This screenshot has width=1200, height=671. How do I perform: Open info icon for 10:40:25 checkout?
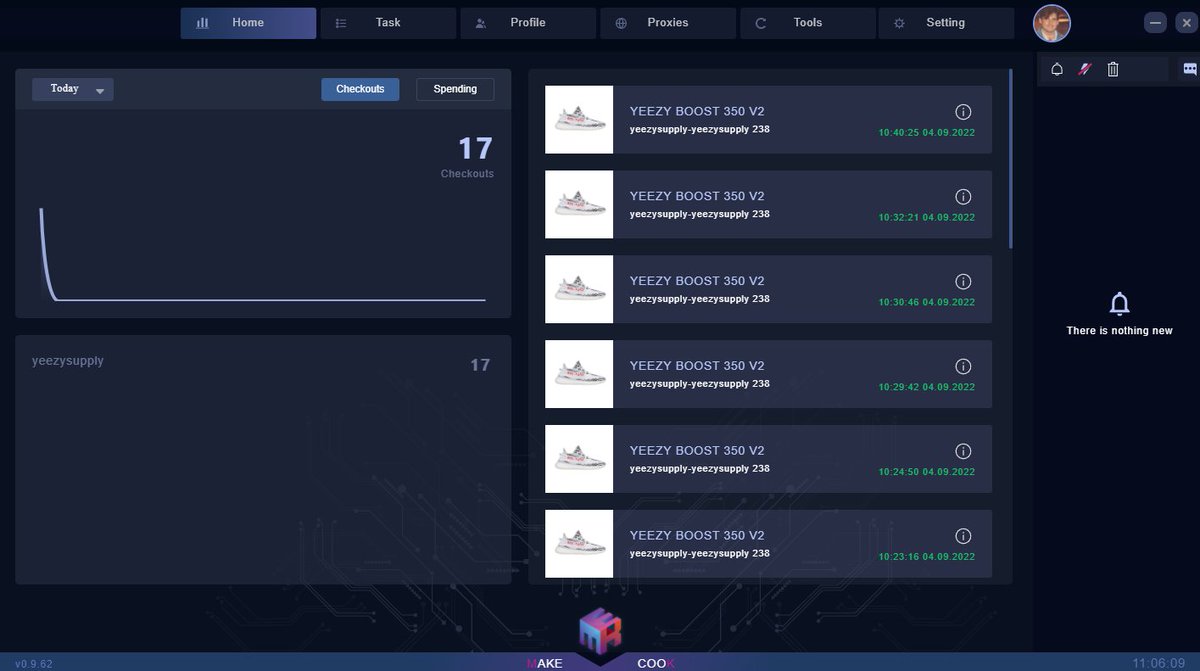click(963, 112)
